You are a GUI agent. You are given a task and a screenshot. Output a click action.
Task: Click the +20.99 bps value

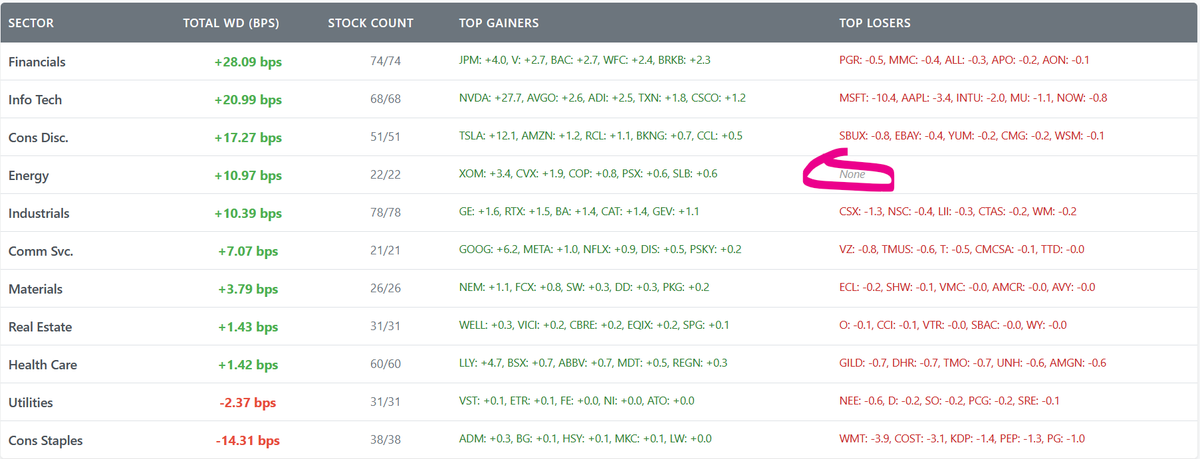click(x=248, y=99)
